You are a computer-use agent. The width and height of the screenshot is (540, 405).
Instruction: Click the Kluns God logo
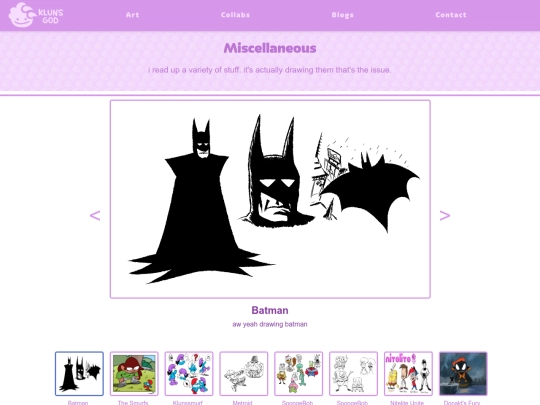coord(36,15)
